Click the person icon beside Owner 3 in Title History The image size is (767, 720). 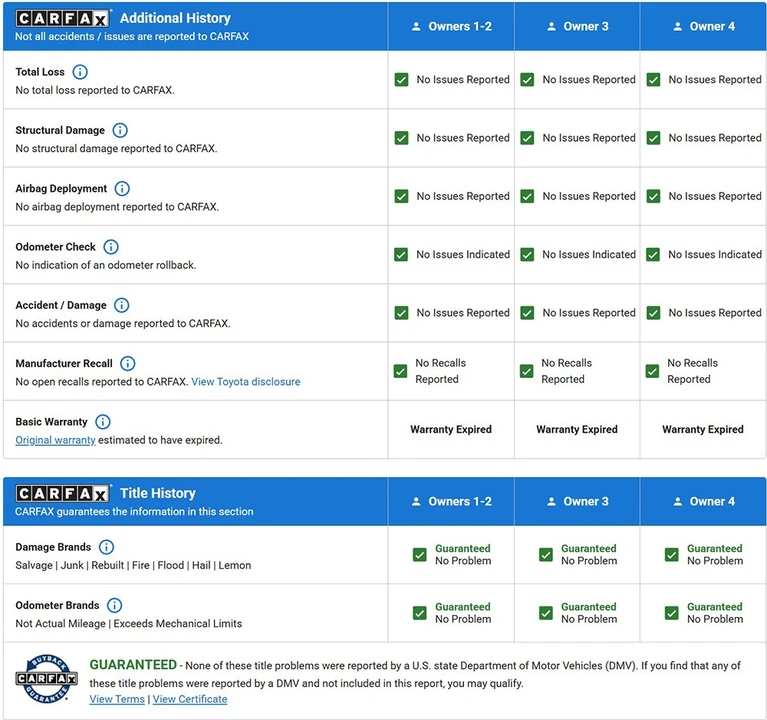coord(551,501)
